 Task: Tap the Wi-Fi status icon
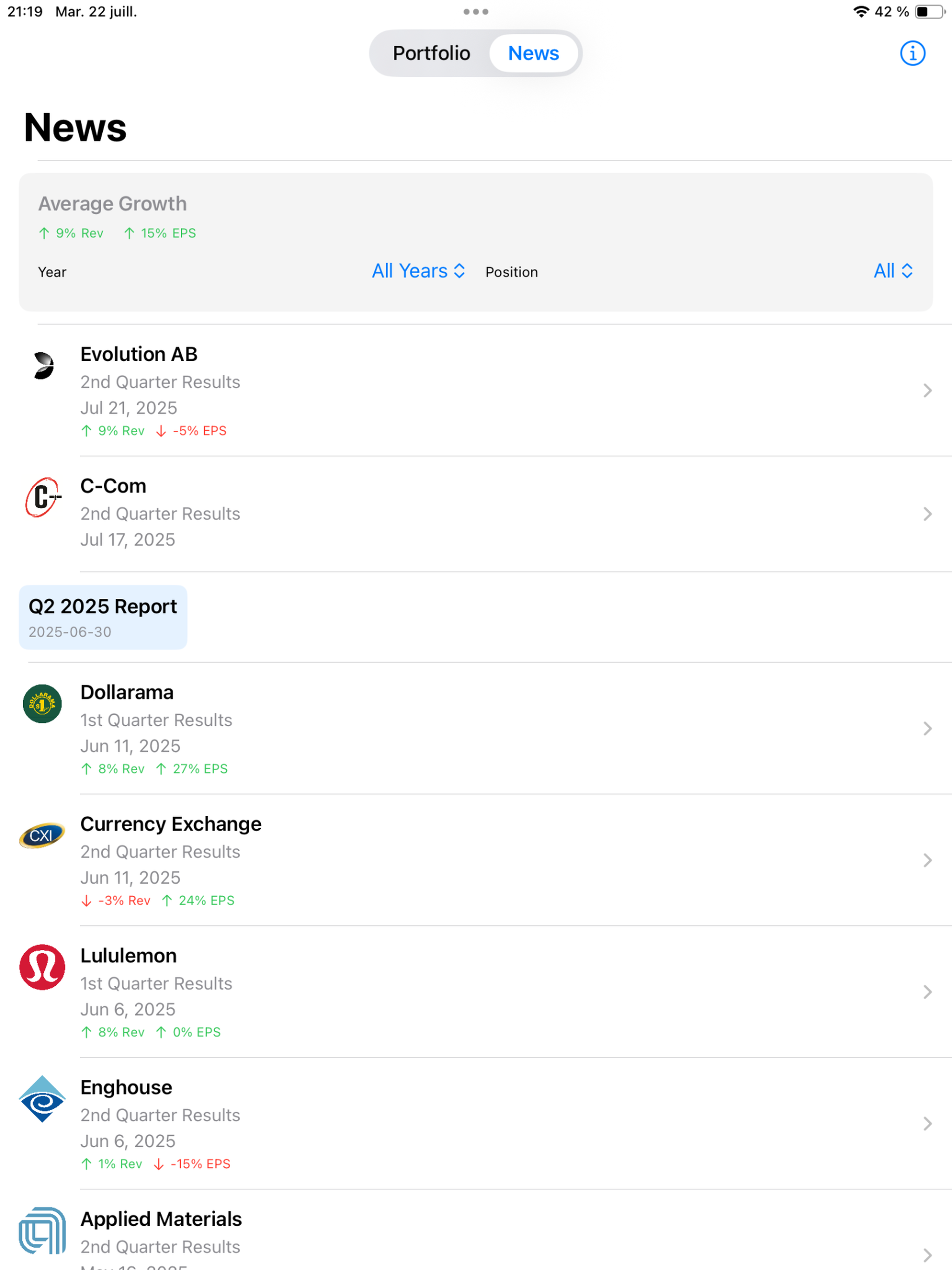(x=861, y=12)
